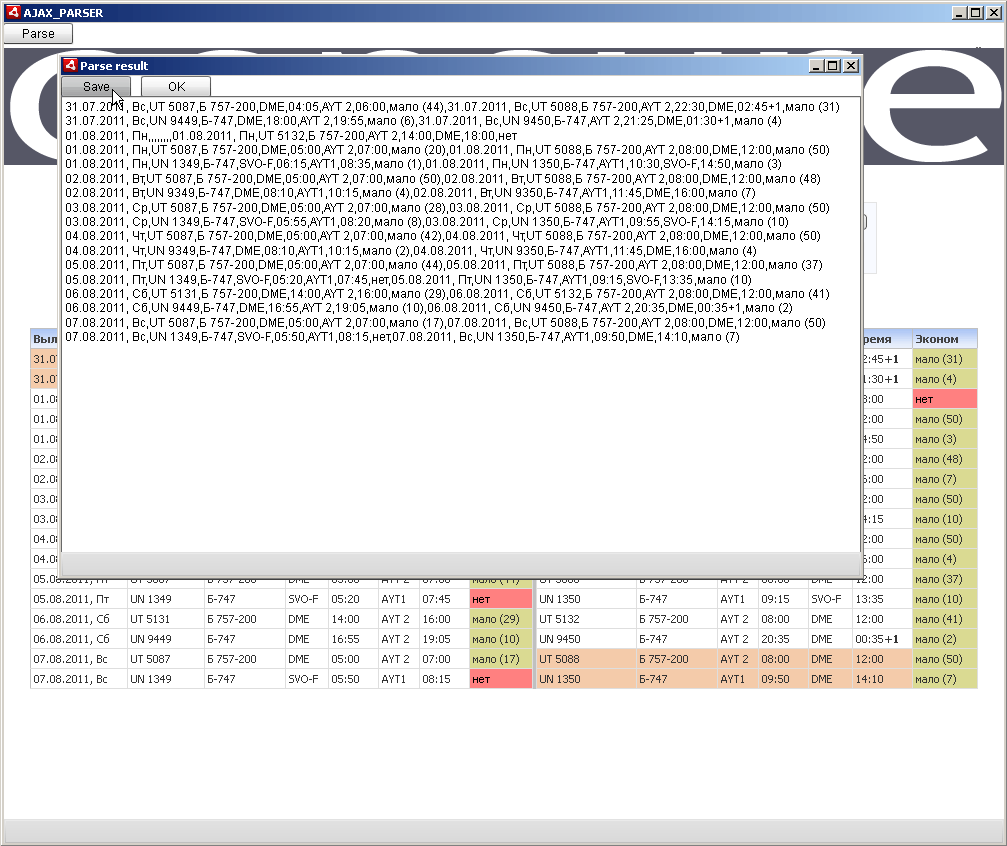The image size is (1007, 846).
Task: Select the мало (2) cell
Action: pos(945,639)
